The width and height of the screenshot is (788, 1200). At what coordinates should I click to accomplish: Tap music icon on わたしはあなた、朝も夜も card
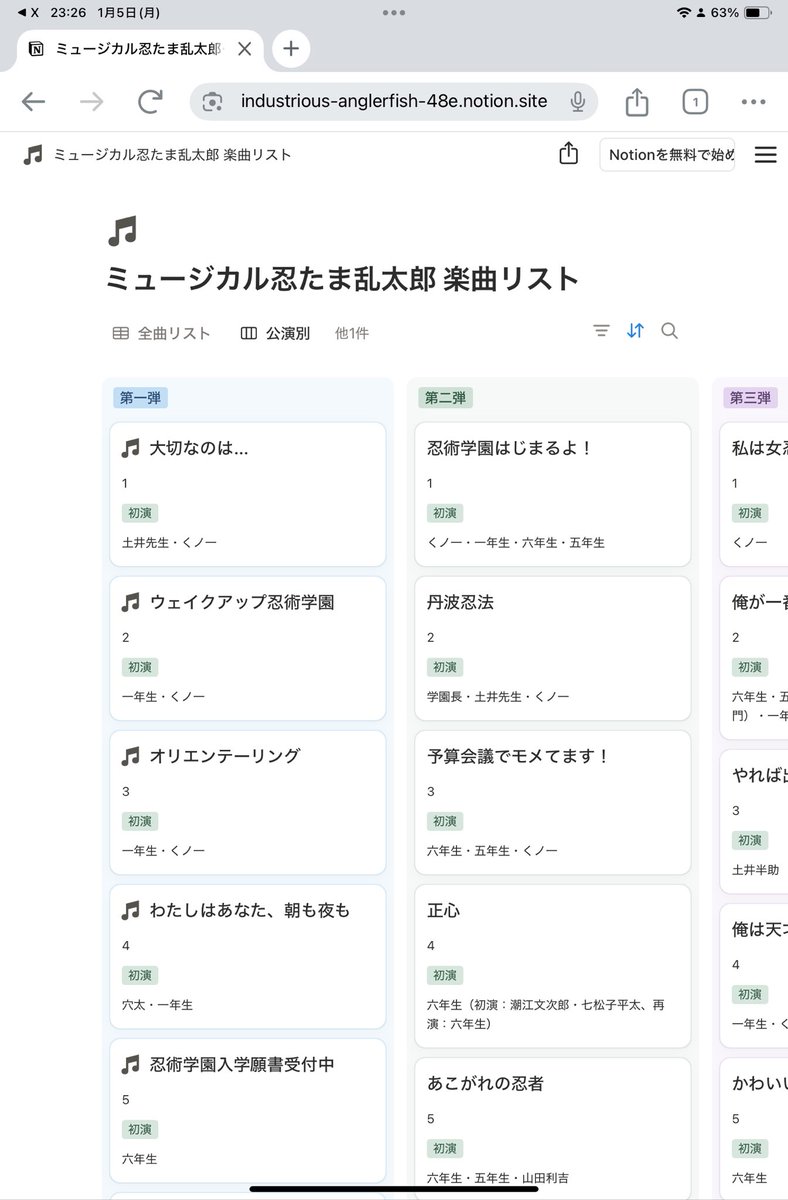(131, 911)
